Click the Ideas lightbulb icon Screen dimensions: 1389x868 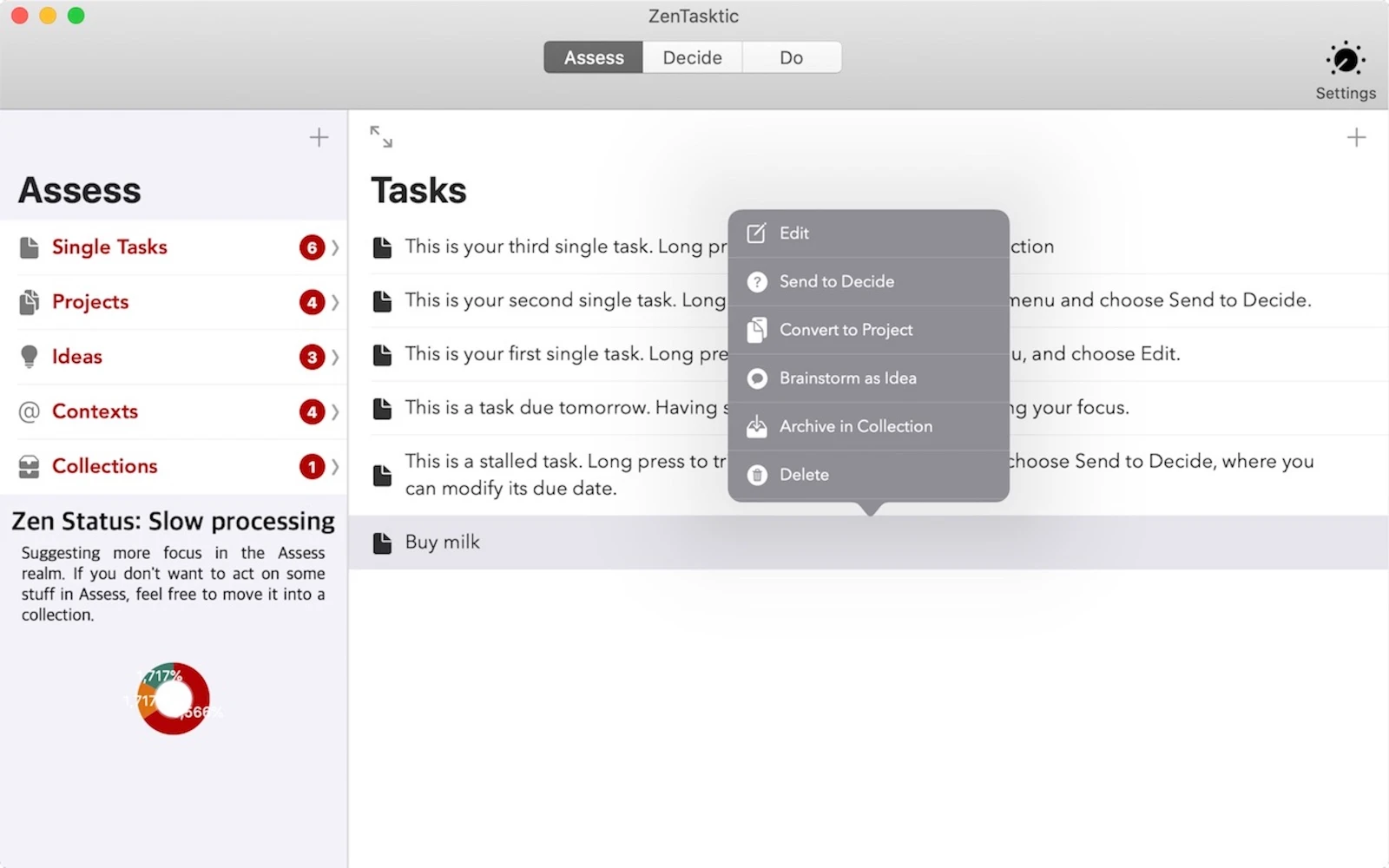pos(30,357)
